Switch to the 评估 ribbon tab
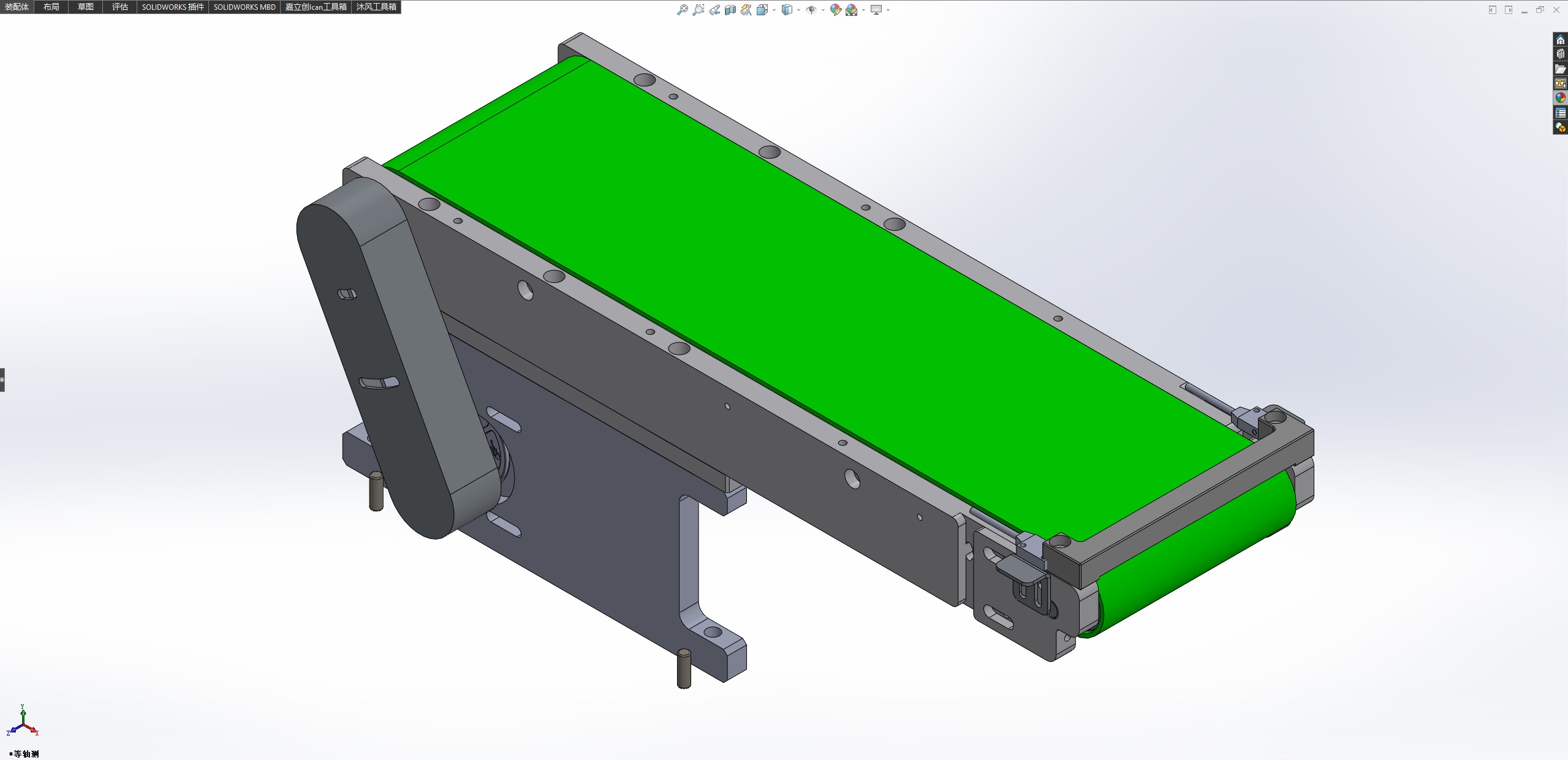This screenshot has height=760, width=1568. coord(119,7)
